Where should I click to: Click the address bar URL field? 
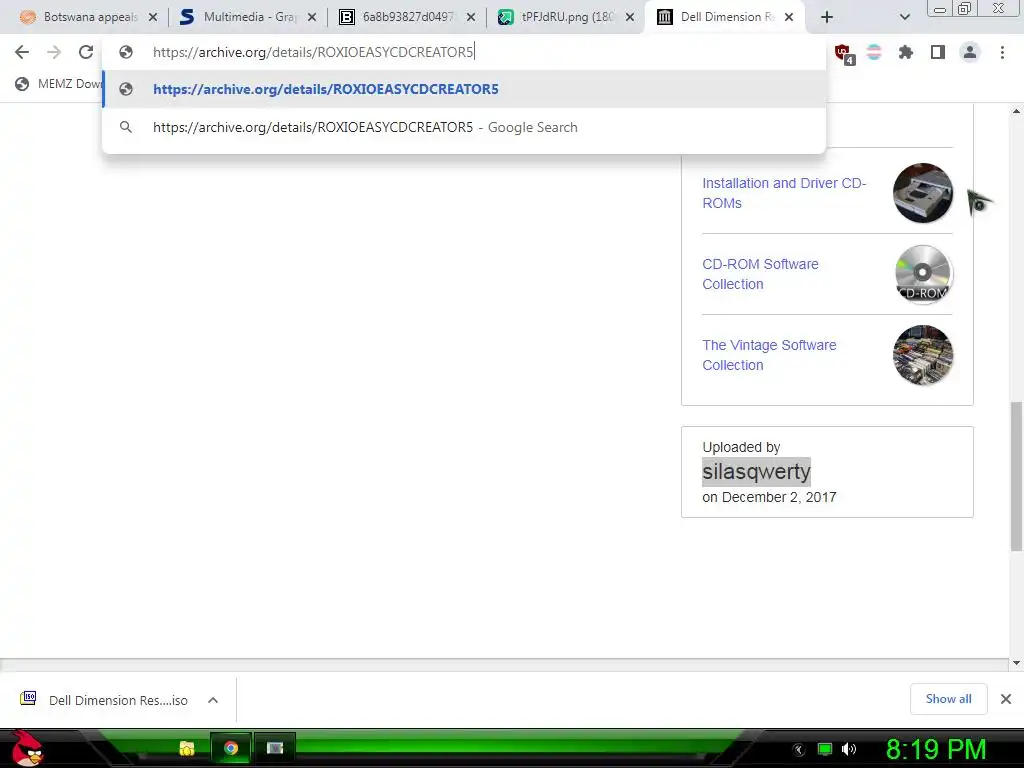coord(464,52)
